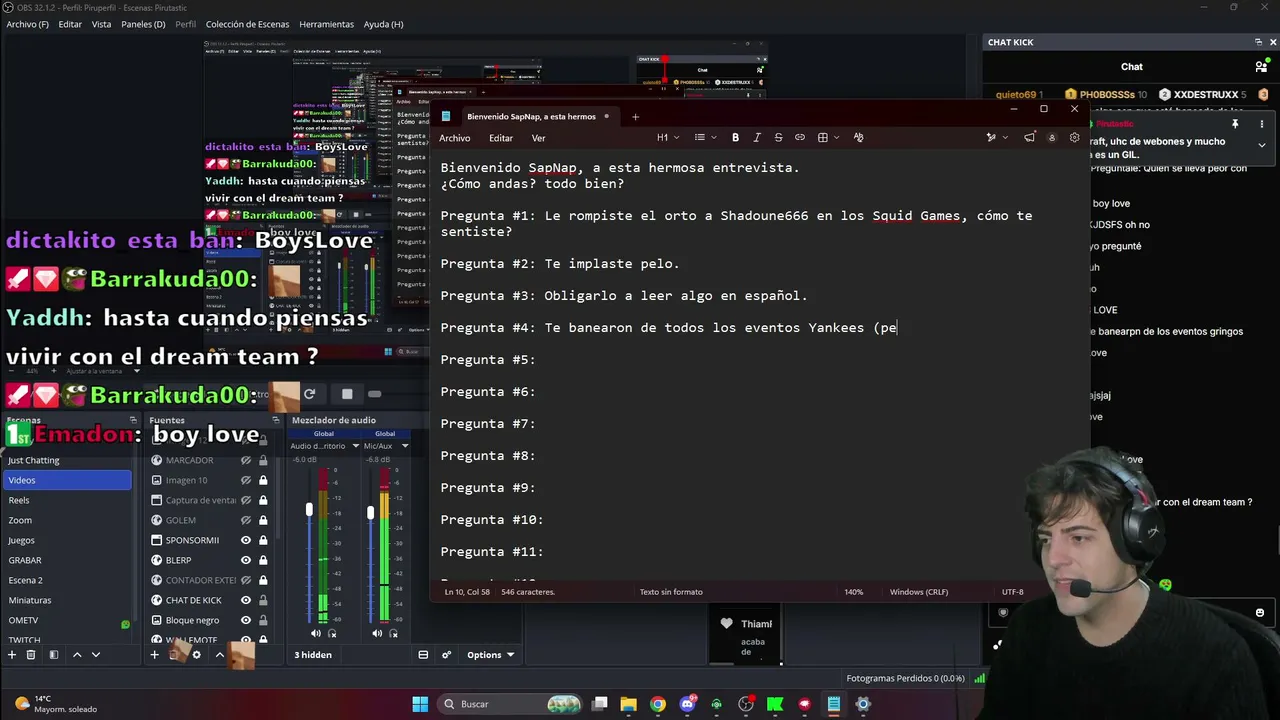Show the Imagen 10 source
The height and width of the screenshot is (720, 1280).
coord(246,480)
